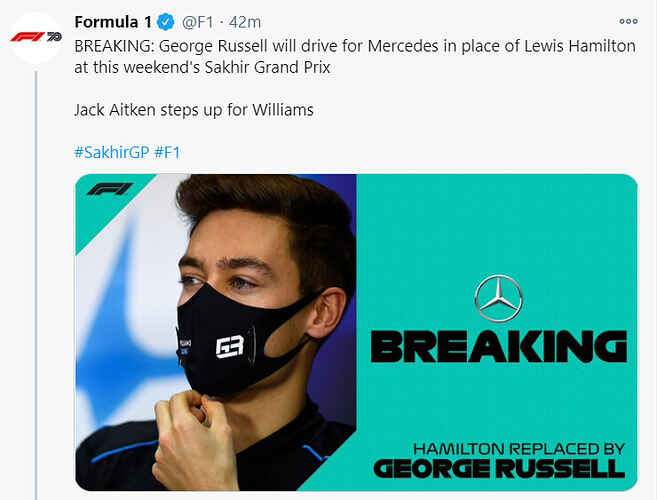Click the Mercedes star logo

pyautogui.click(x=498, y=298)
